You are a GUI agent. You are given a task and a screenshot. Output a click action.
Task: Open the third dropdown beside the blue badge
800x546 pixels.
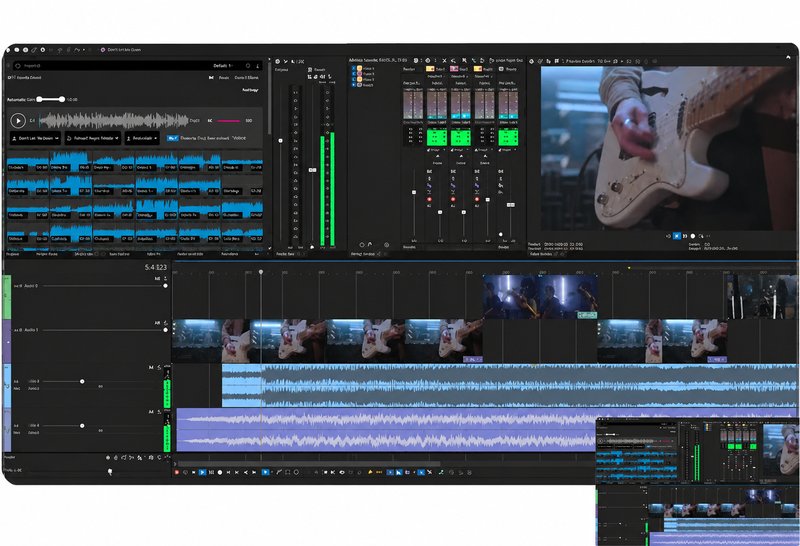(142, 138)
